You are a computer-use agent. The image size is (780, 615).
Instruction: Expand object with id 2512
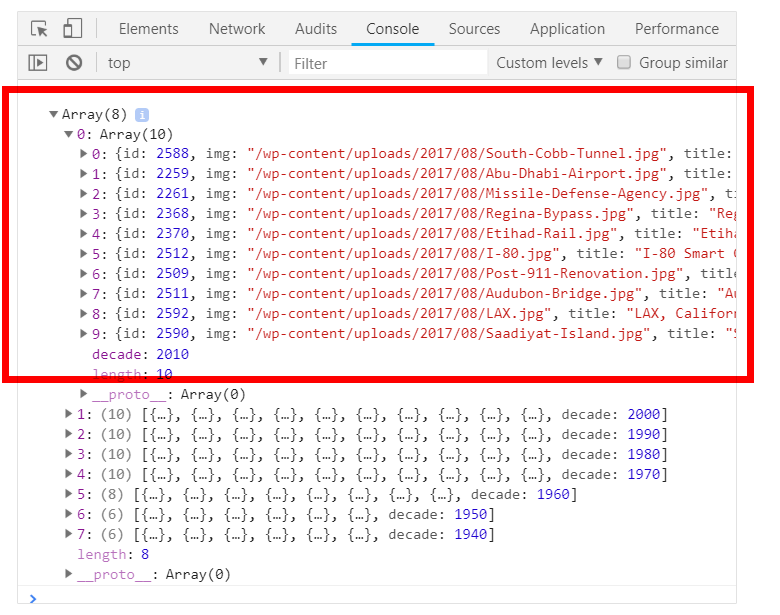point(84,254)
